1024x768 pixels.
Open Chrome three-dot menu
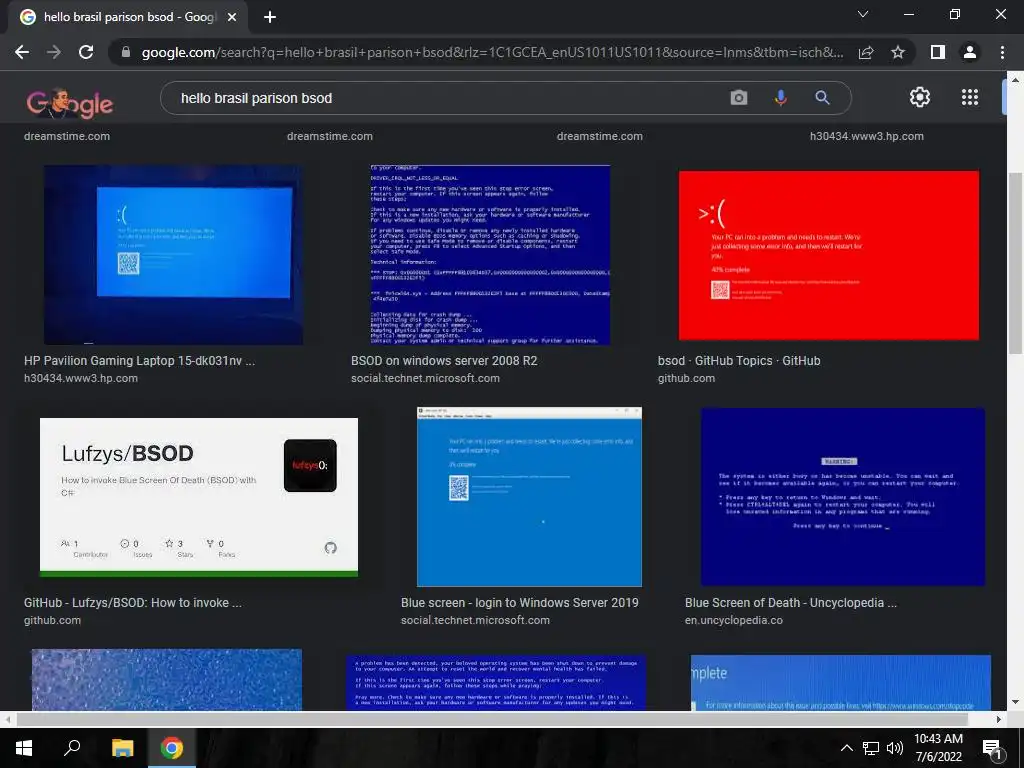coord(1002,52)
